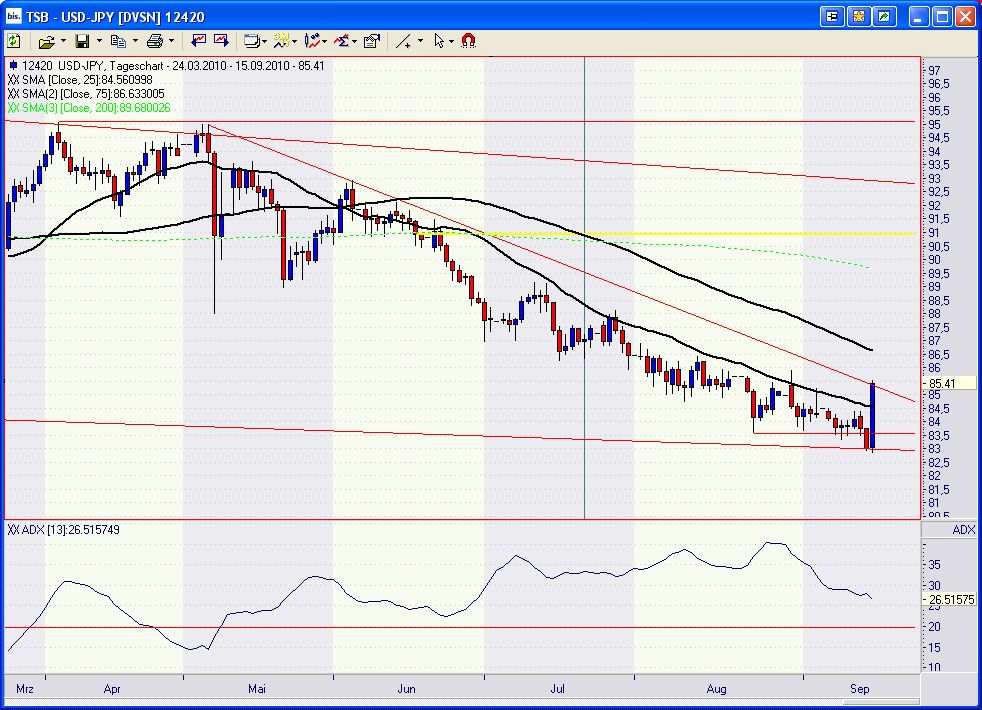Viewport: 982px width, 710px height.
Task: Click the Mai month label on time axis
Action: (256, 689)
